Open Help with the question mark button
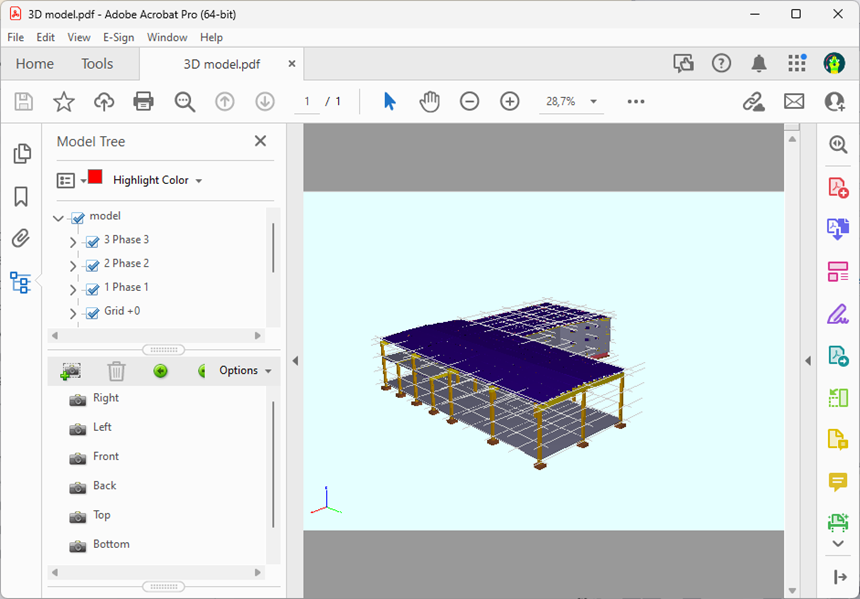This screenshot has width=860, height=599. point(721,63)
